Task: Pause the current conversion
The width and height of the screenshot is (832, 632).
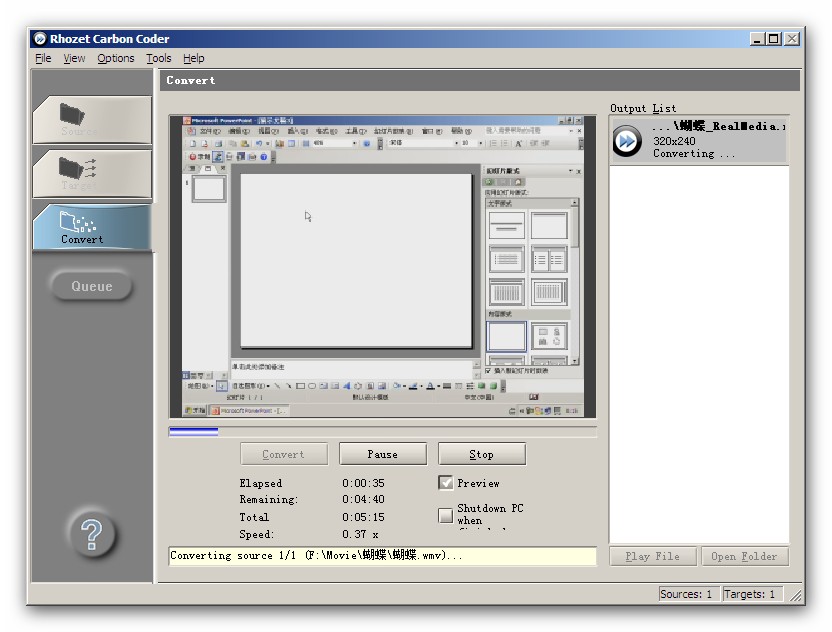Action: coord(382,454)
